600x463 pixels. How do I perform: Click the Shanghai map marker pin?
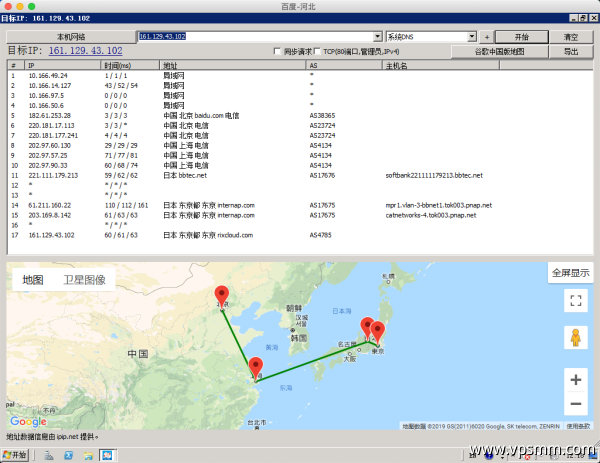click(x=256, y=368)
